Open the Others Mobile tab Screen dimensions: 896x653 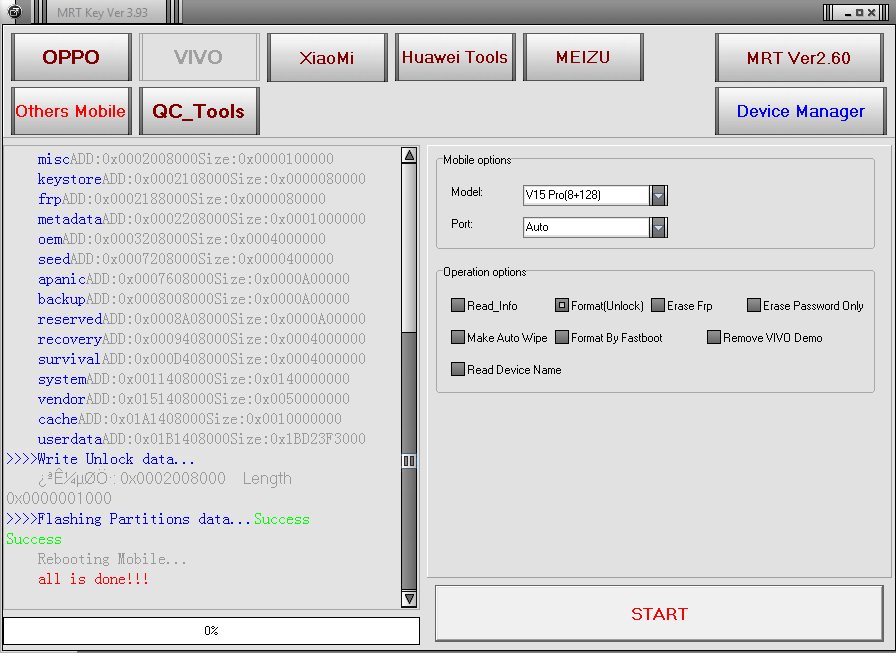pyautogui.click(x=71, y=111)
